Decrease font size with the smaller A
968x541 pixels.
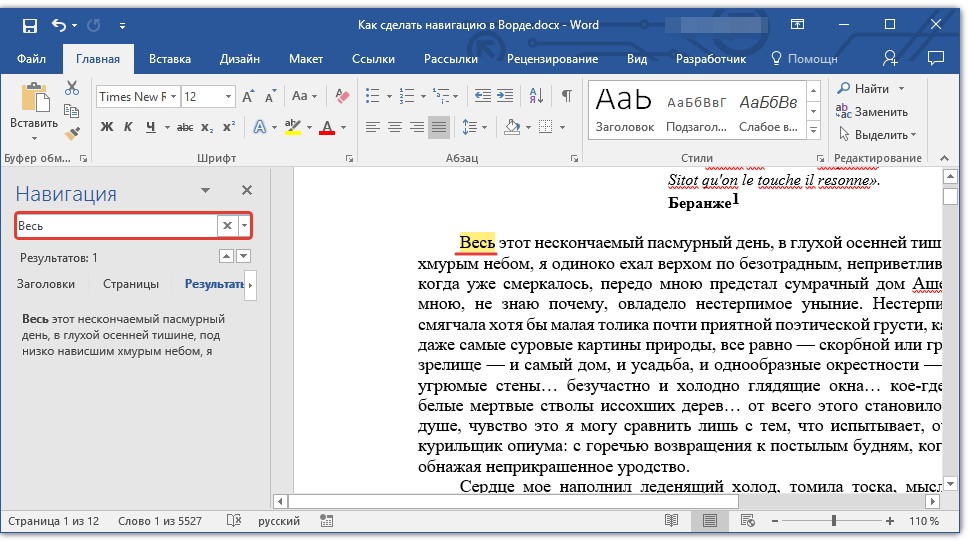(x=270, y=96)
